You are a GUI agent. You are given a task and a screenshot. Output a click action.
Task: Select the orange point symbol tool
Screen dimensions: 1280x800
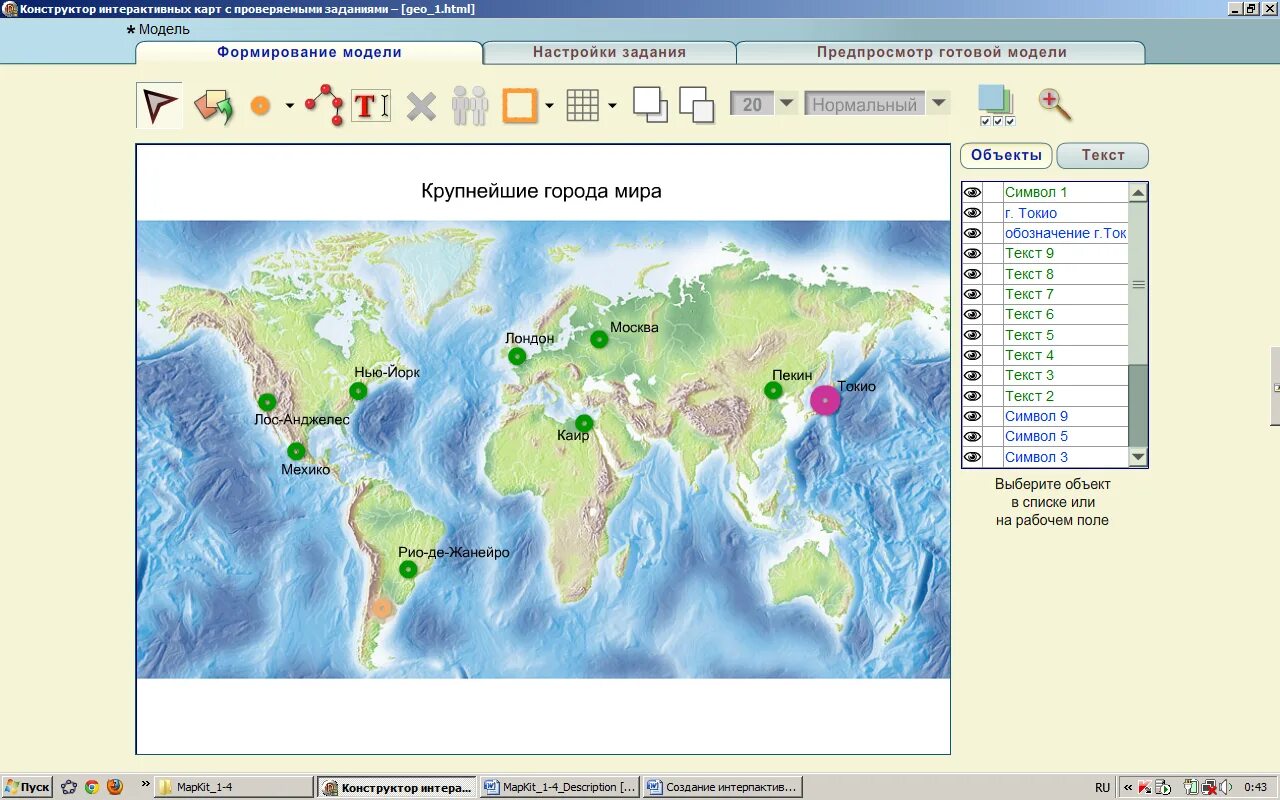(261, 105)
